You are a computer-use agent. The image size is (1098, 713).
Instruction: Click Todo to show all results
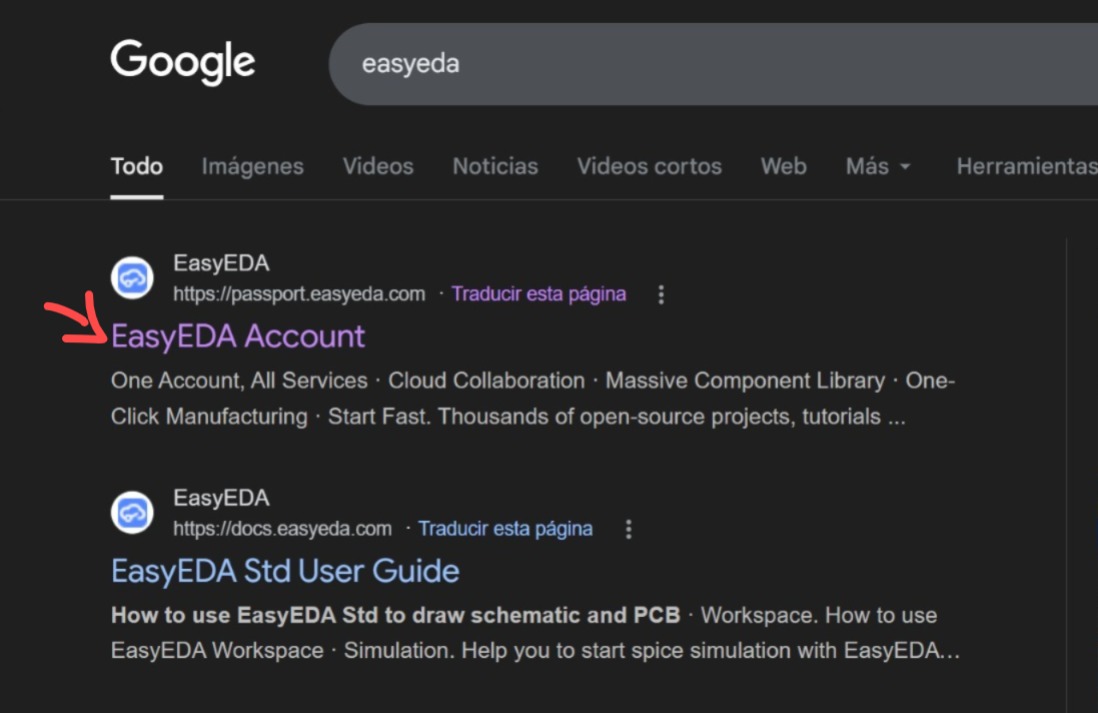pos(136,166)
